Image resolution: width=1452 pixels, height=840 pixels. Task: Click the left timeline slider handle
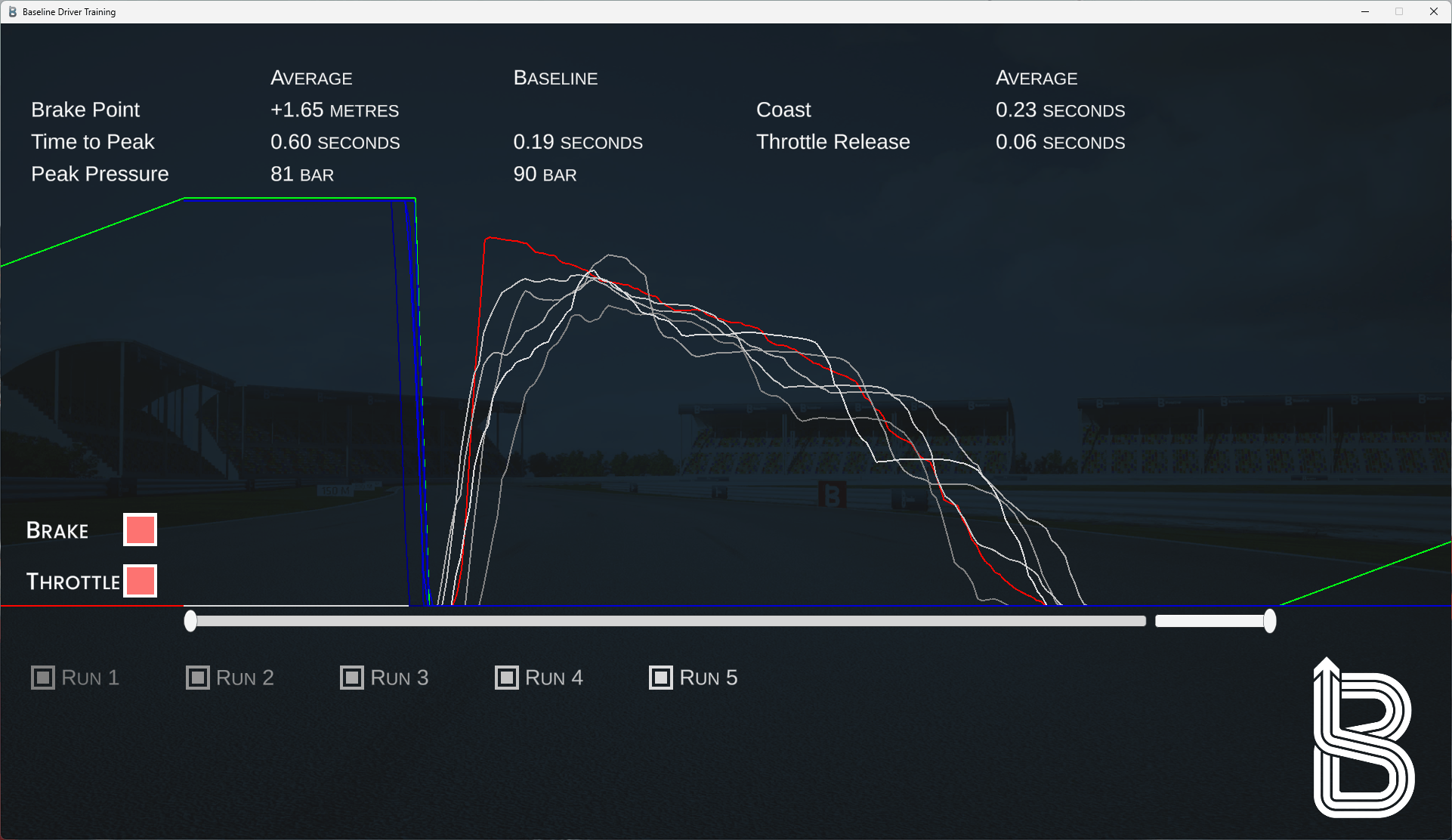click(190, 621)
